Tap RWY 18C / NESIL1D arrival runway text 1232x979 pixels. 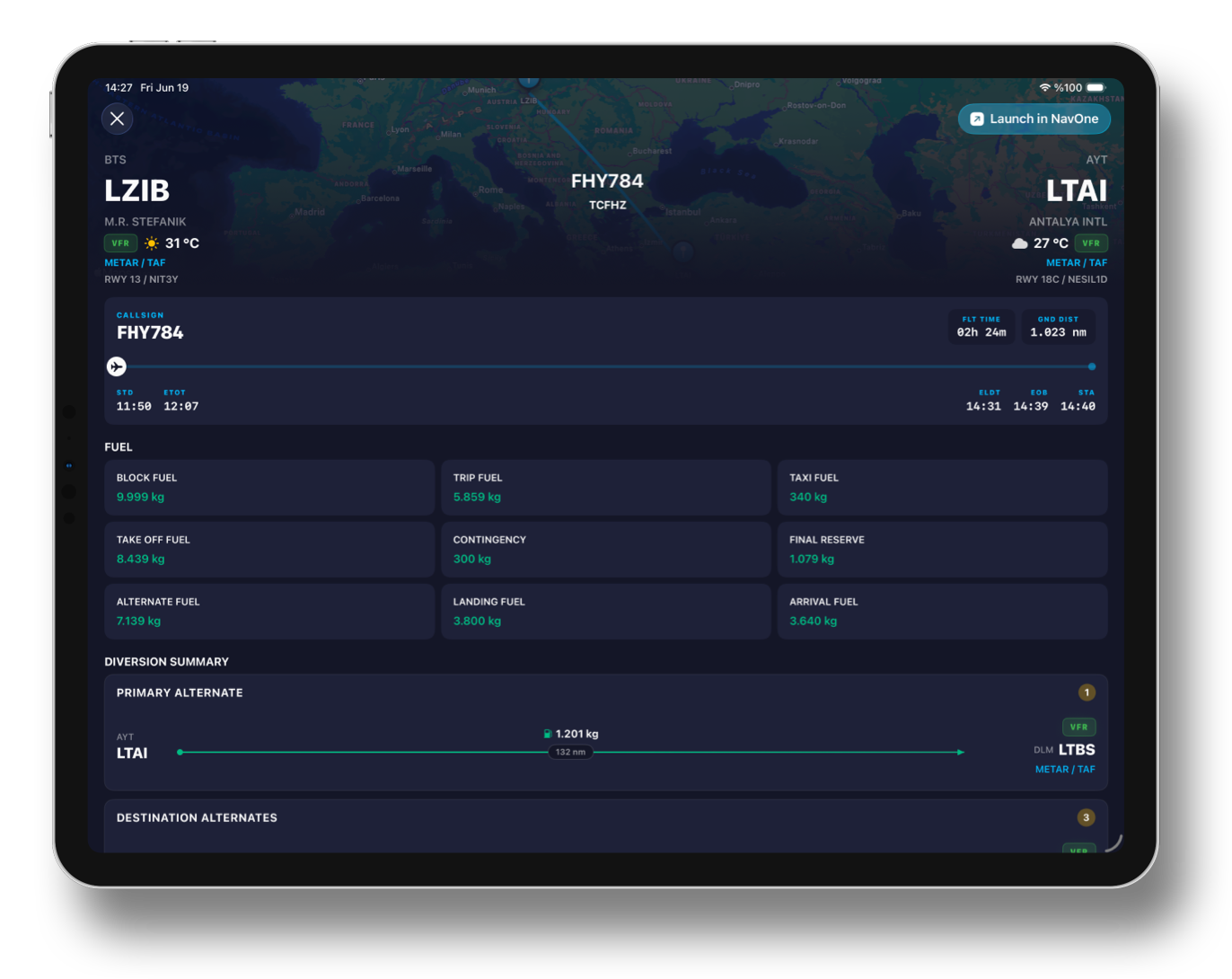[1061, 279]
